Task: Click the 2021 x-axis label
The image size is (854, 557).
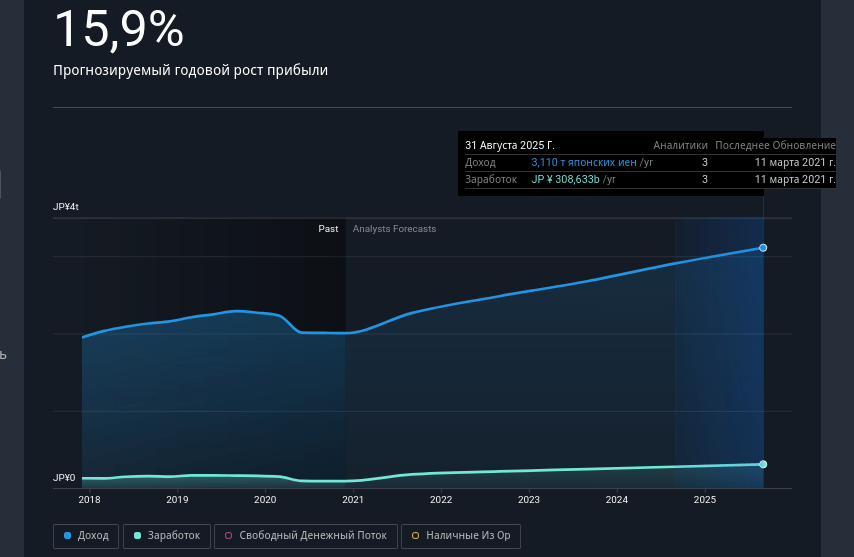Action: click(353, 500)
